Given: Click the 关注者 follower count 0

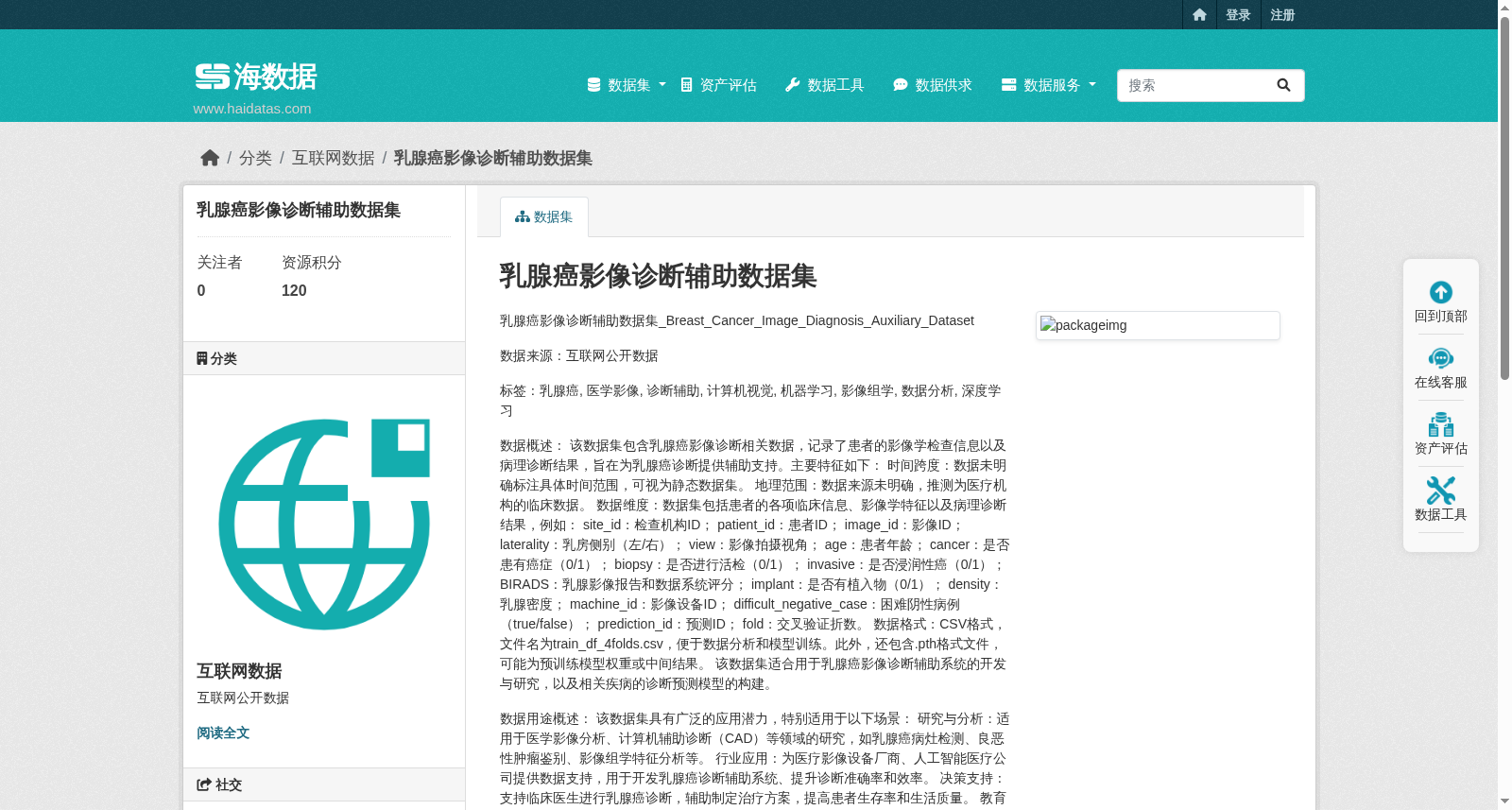Looking at the screenshot, I should [x=201, y=290].
